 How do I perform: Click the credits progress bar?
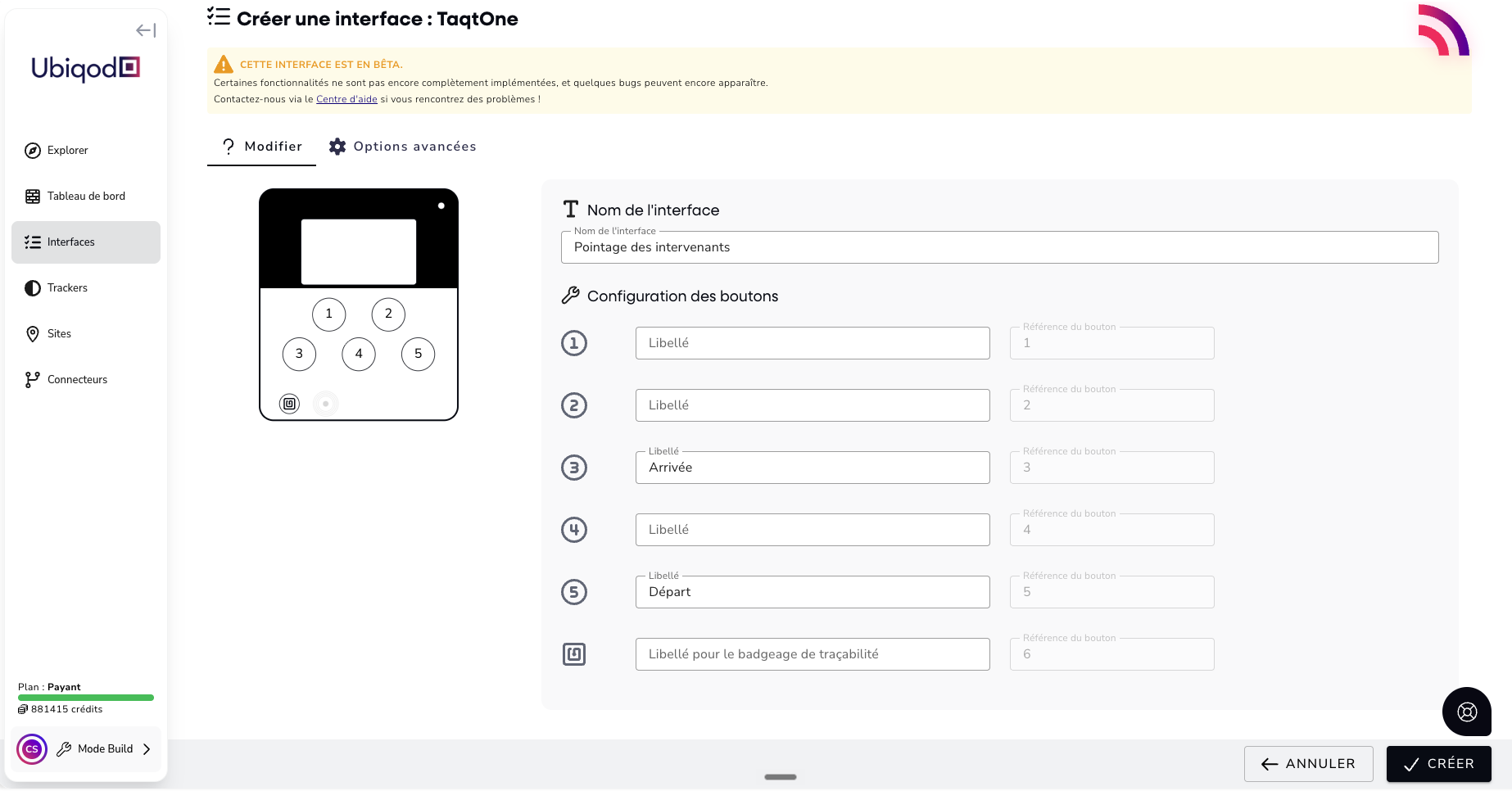click(86, 698)
